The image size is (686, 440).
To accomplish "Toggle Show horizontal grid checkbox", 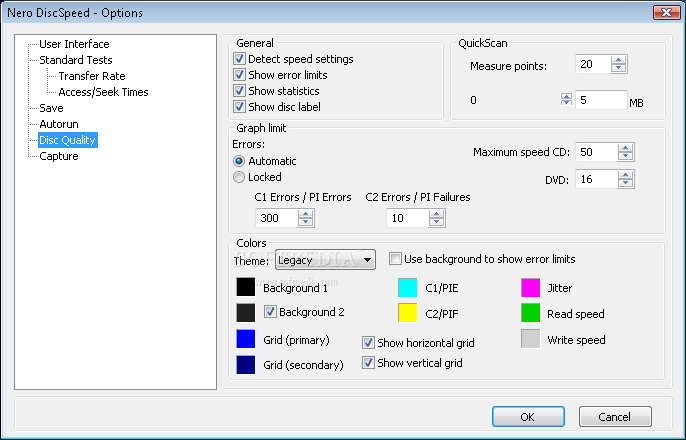I will point(368,342).
